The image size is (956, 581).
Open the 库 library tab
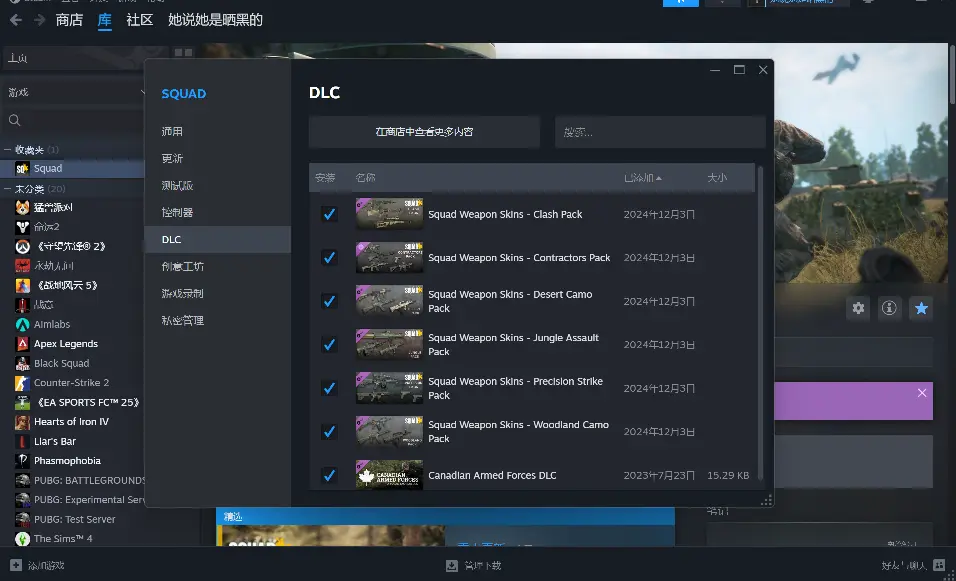pos(105,20)
